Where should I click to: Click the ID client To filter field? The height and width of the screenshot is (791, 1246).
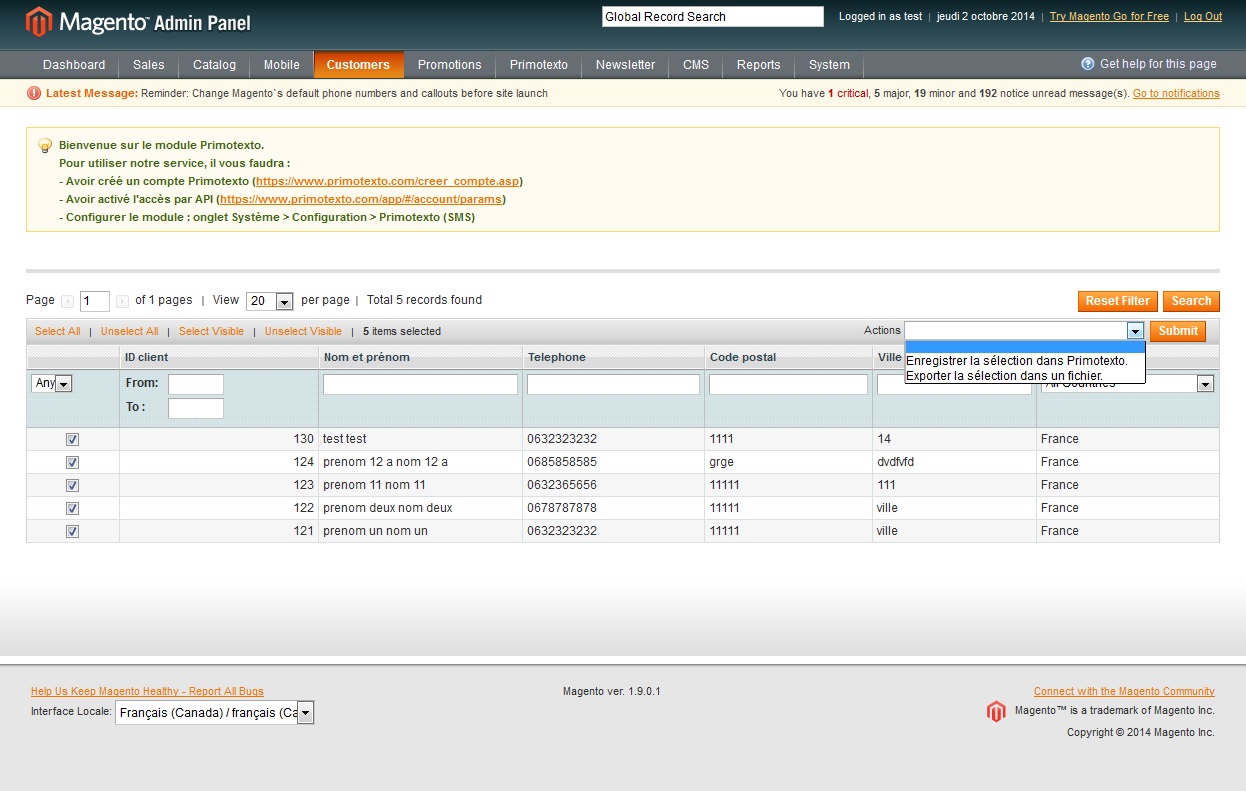tap(196, 408)
